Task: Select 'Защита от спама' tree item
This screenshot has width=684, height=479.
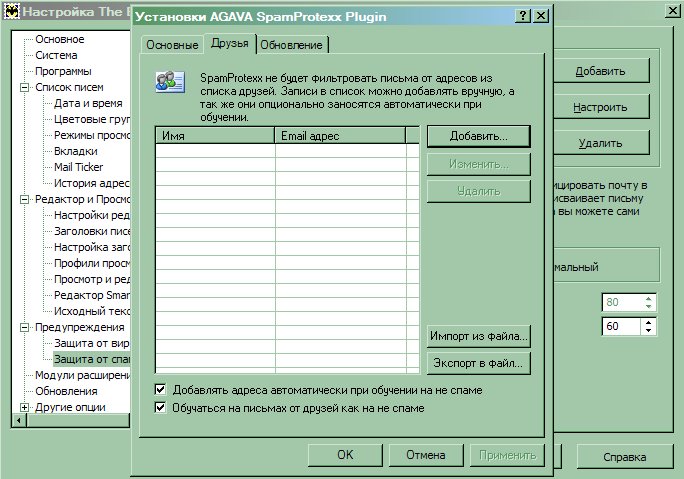Action: [92, 359]
